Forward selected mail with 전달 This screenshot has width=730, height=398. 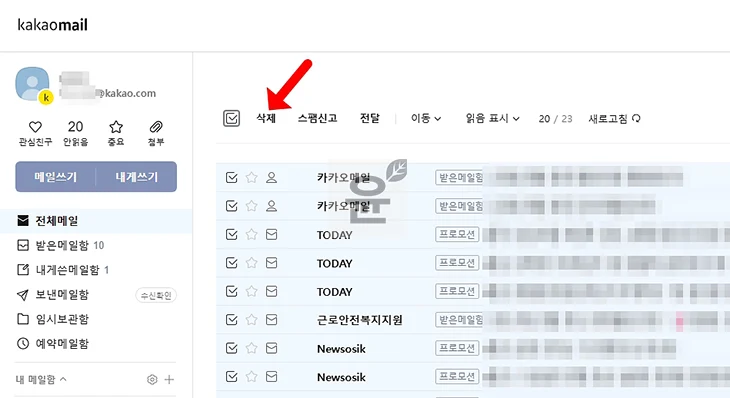[370, 118]
